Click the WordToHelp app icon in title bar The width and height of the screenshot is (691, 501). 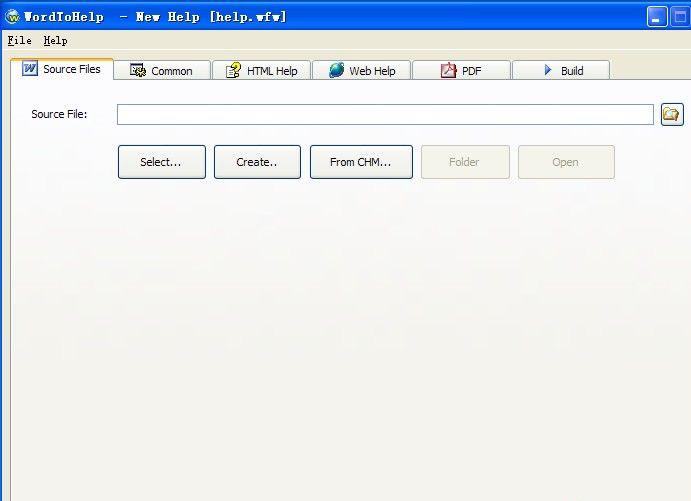coord(12,16)
